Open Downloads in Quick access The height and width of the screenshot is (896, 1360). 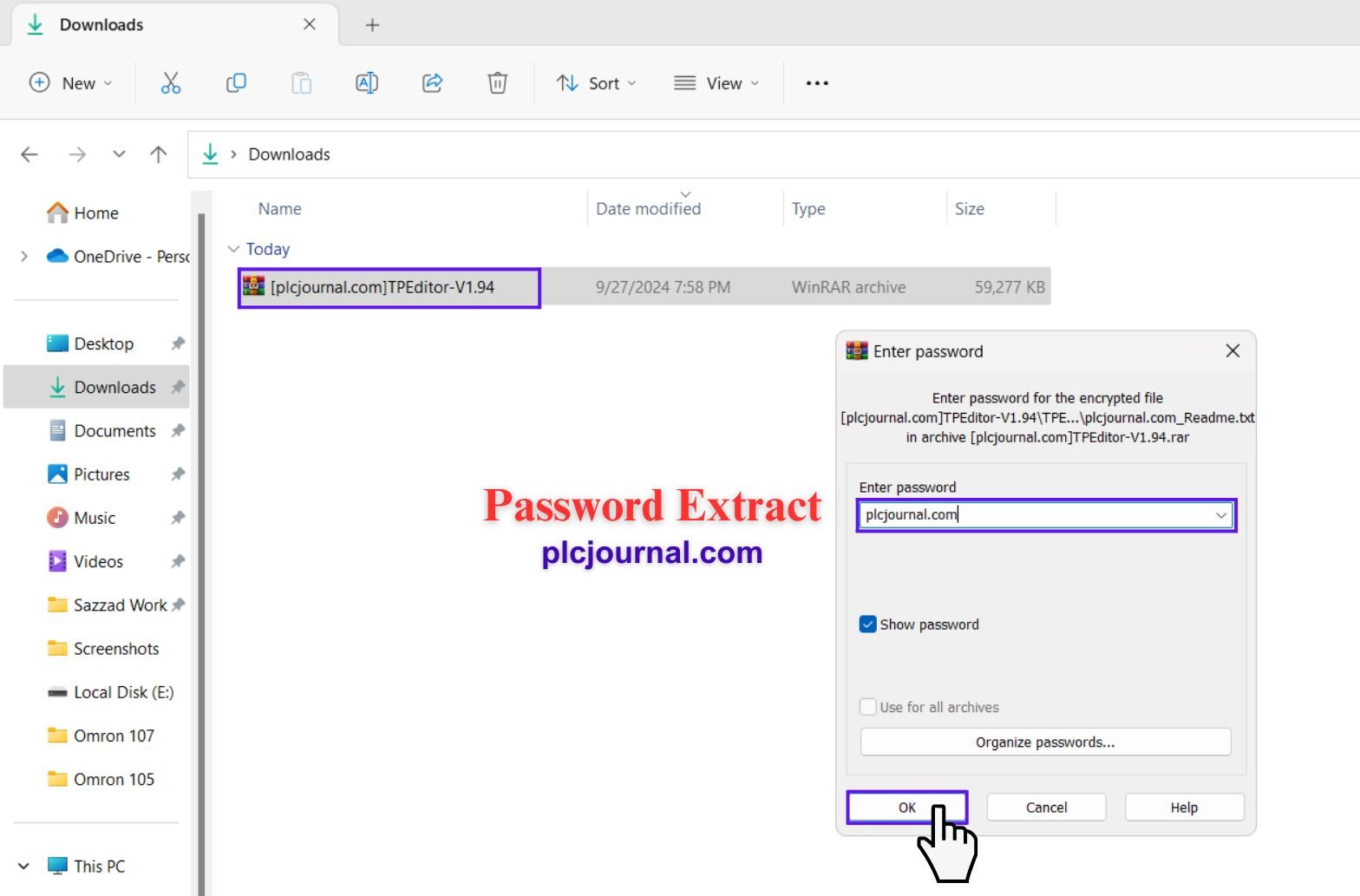point(102,387)
